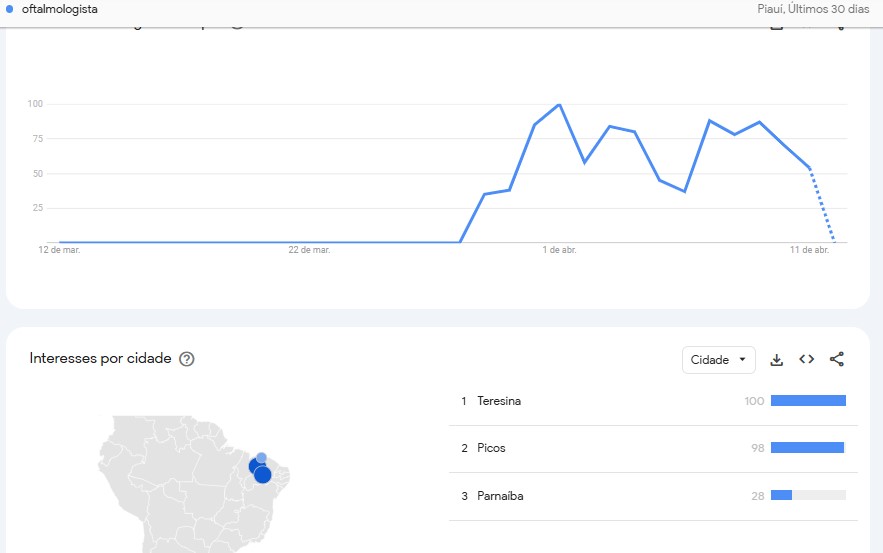Click the Piauí, Últimos 30 dias label

(813, 9)
